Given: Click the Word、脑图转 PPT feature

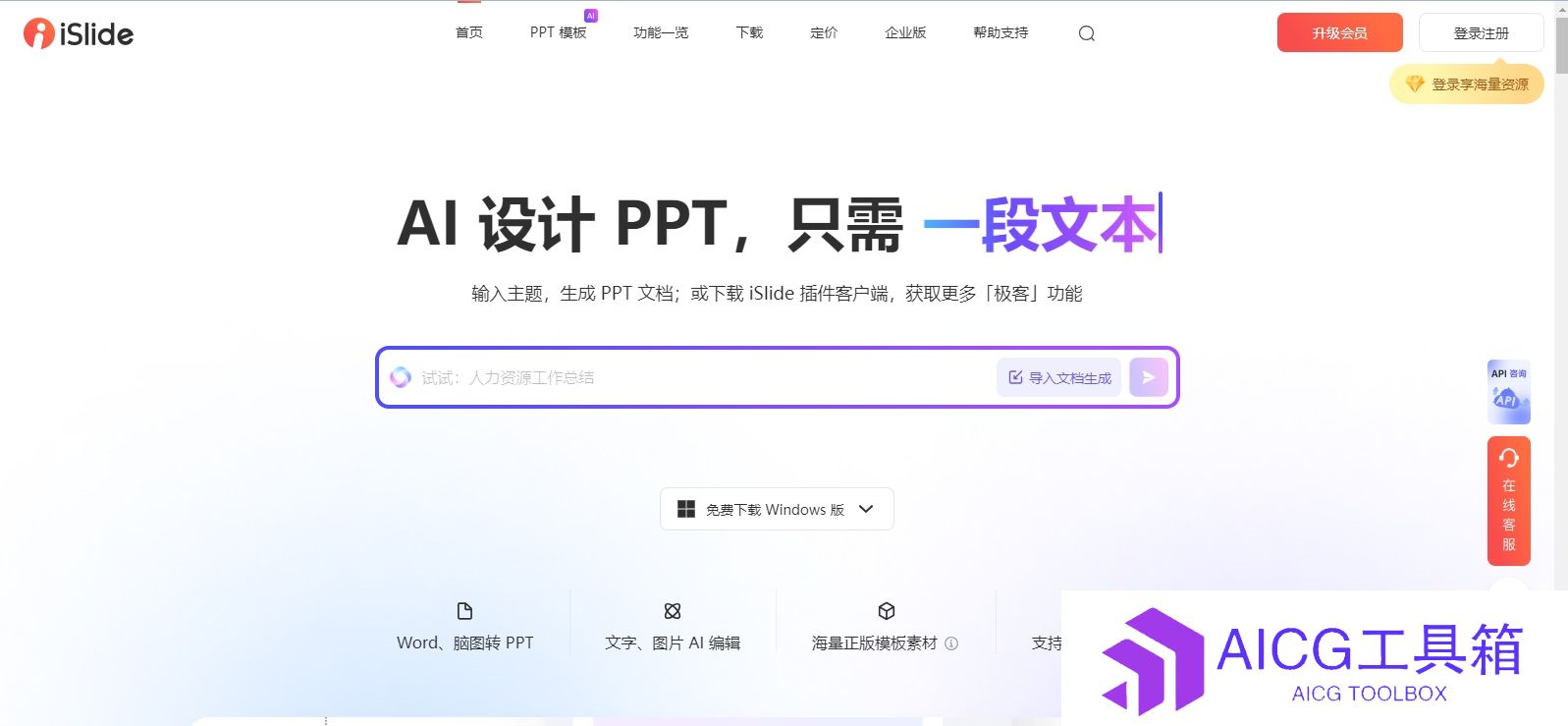Looking at the screenshot, I should point(465,627).
